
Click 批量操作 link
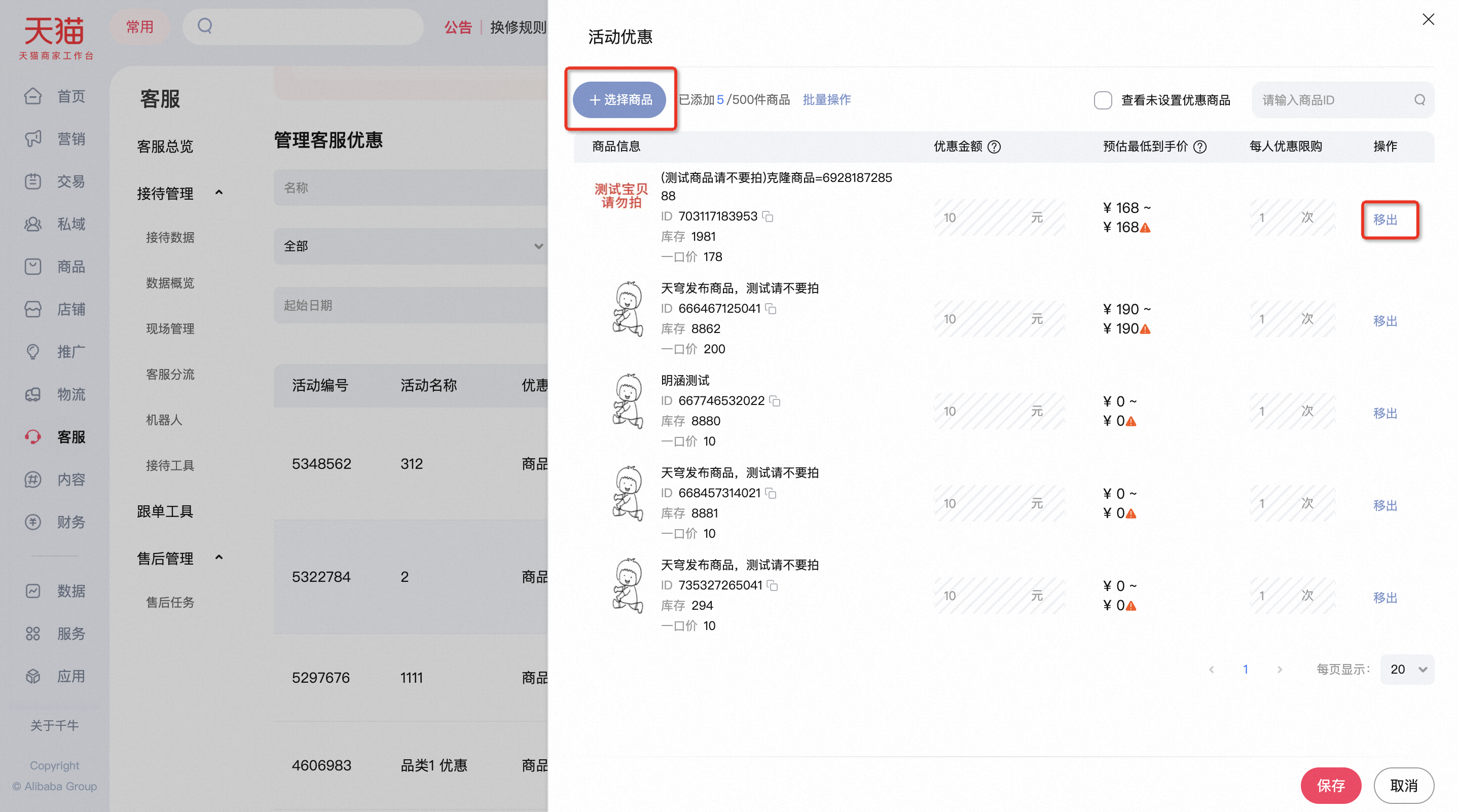(x=826, y=100)
